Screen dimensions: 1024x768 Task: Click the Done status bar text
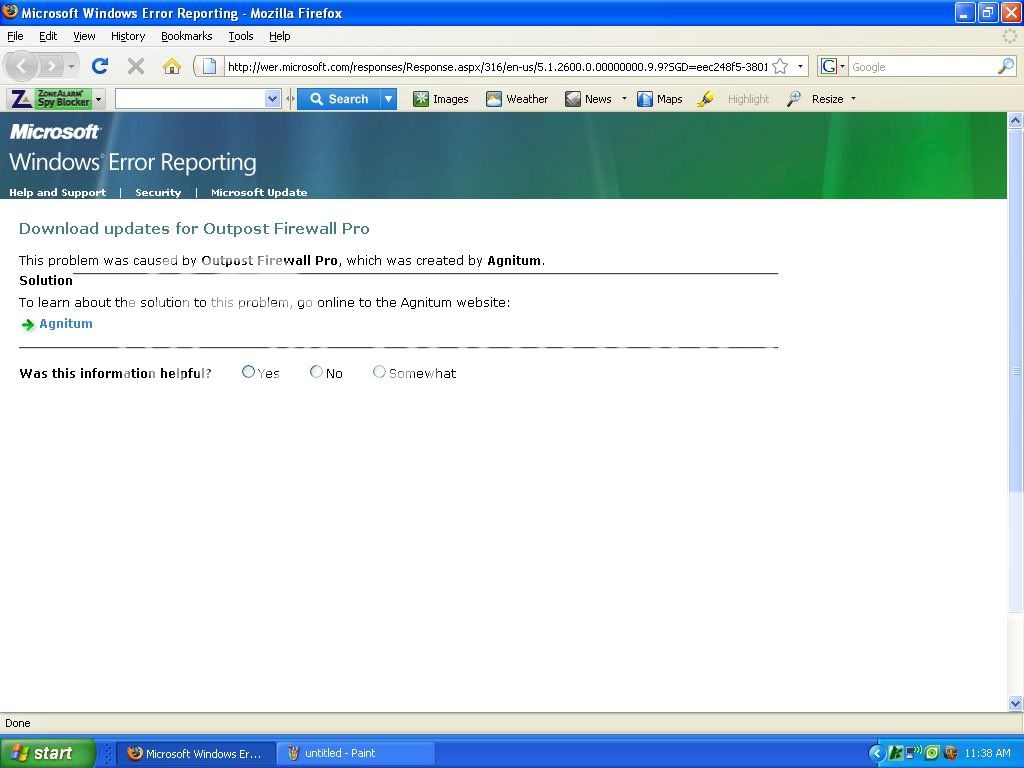(18, 723)
